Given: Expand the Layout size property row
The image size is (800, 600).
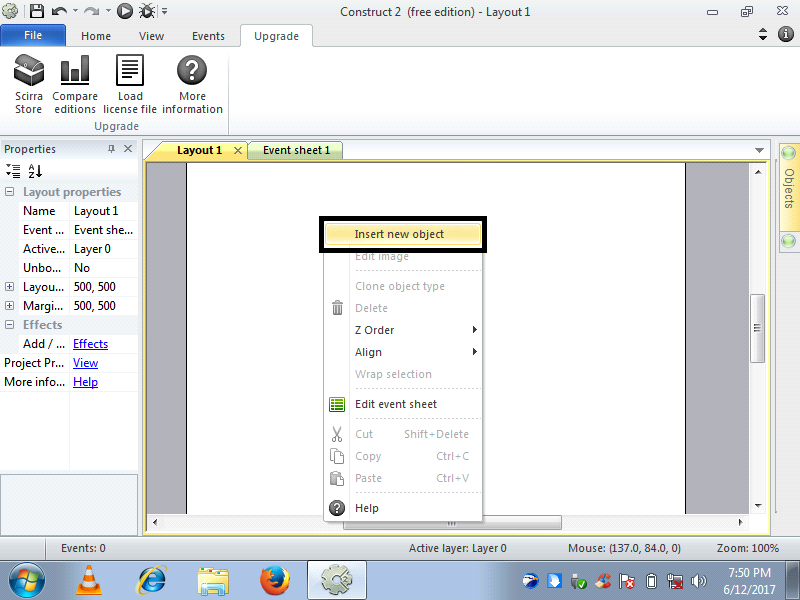Looking at the screenshot, I should click(10, 287).
